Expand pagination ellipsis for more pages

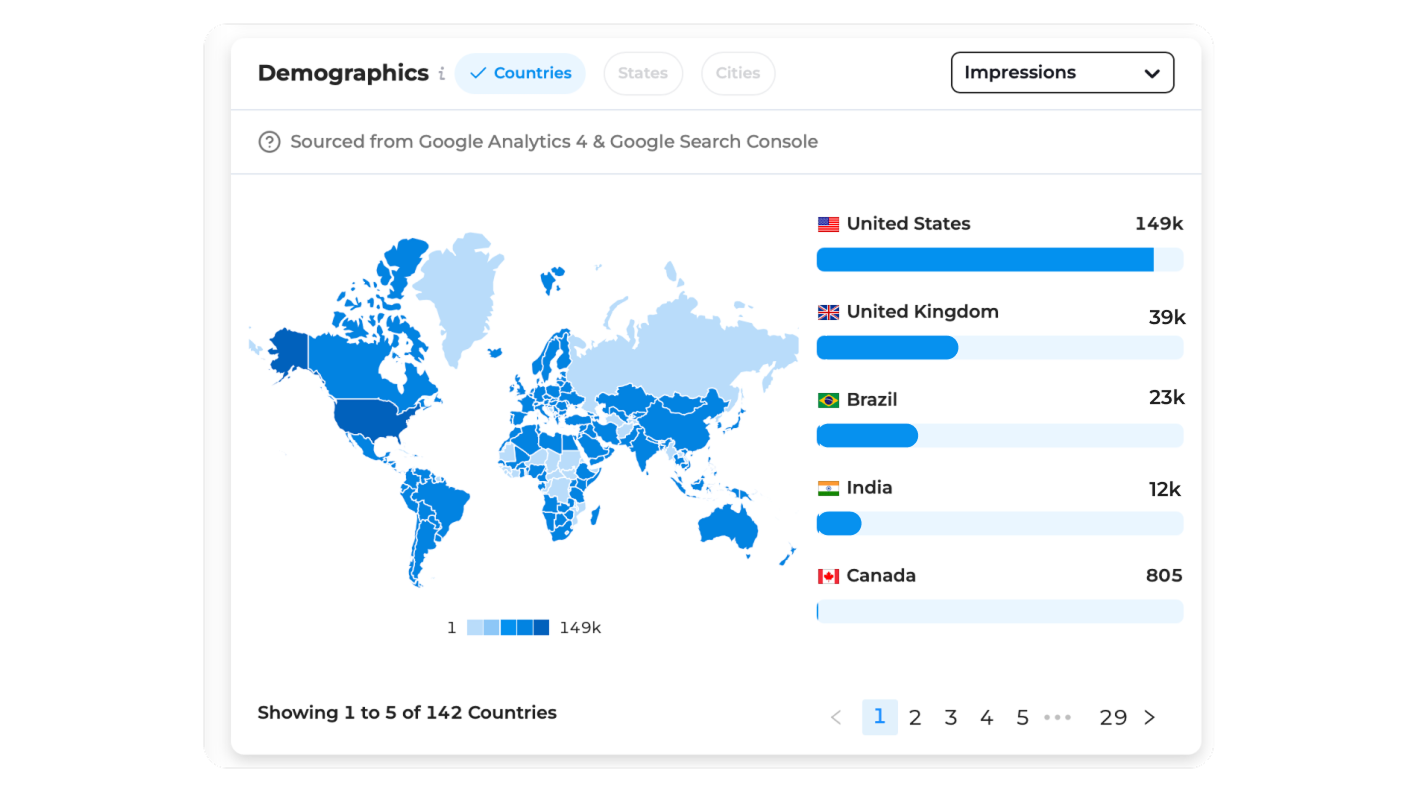click(1057, 717)
